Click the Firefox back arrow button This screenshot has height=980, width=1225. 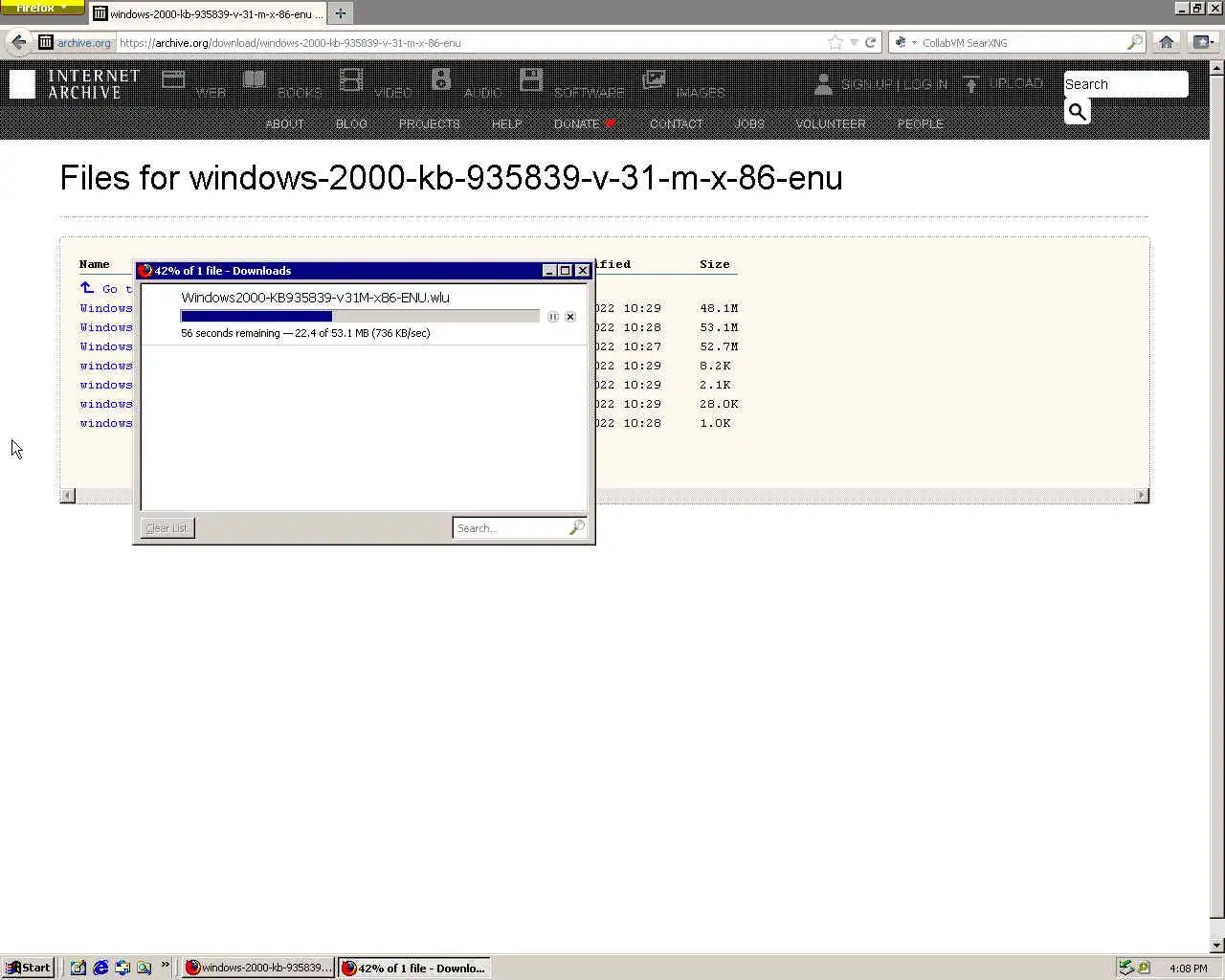tap(18, 42)
